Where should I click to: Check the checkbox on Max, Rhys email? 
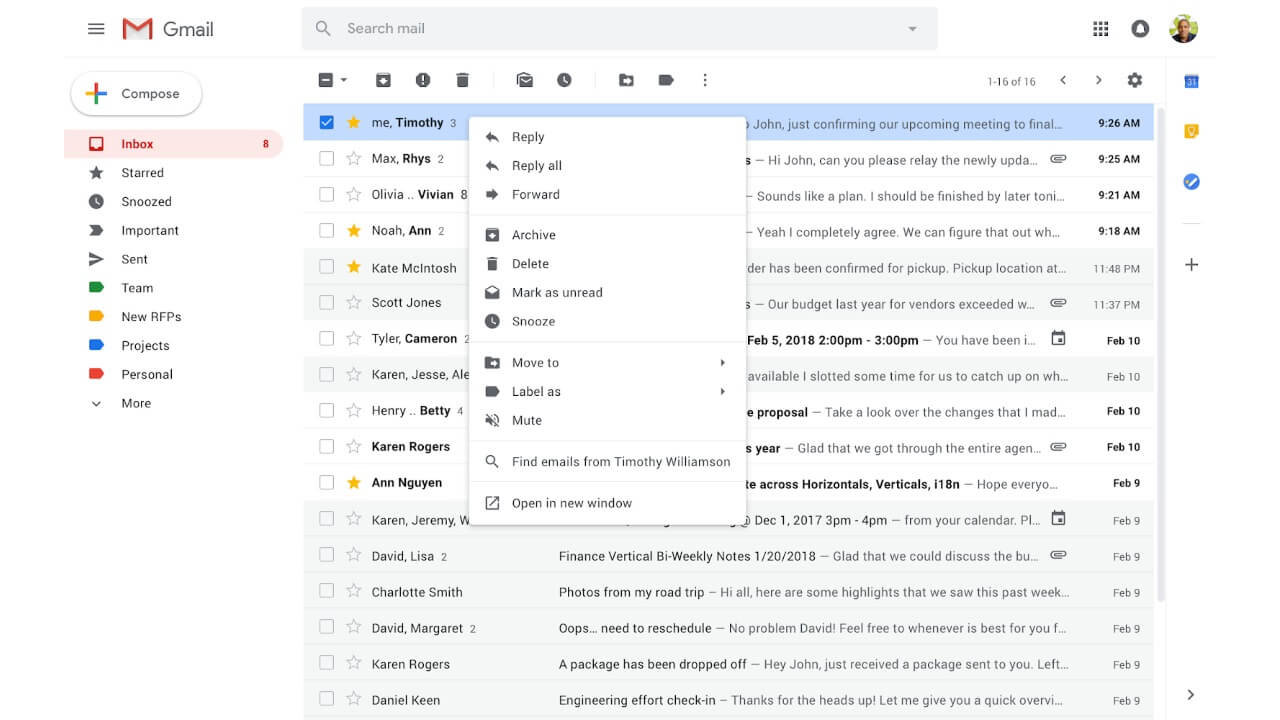[326, 158]
